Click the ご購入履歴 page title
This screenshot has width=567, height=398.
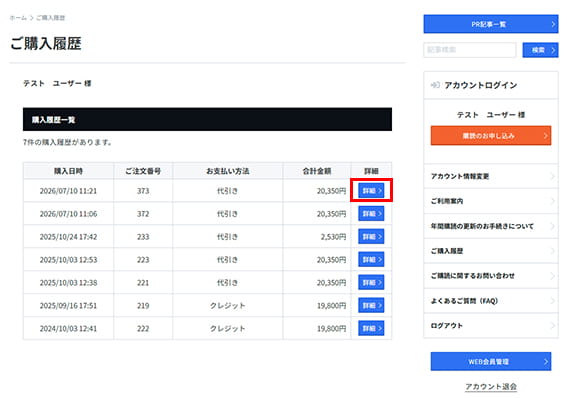[46, 43]
